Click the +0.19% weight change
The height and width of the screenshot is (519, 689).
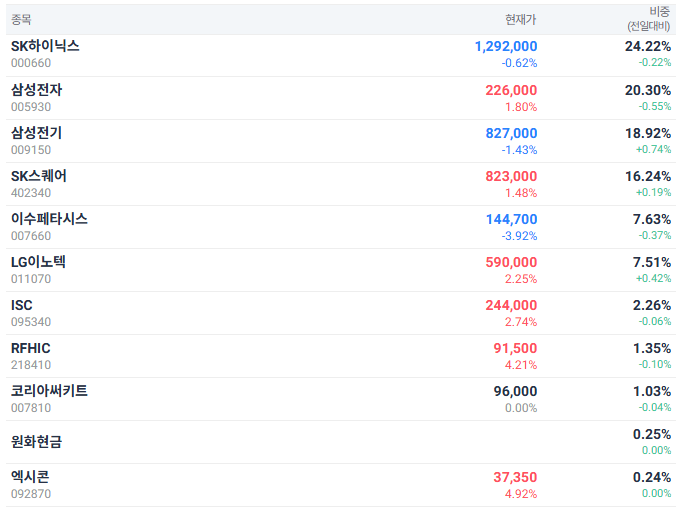coord(654,192)
